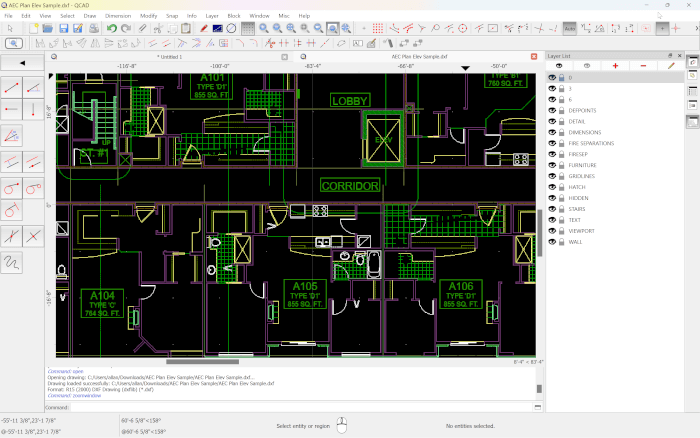Click the Zoom In magnifier
The image size is (700, 438).
pos(264,29)
